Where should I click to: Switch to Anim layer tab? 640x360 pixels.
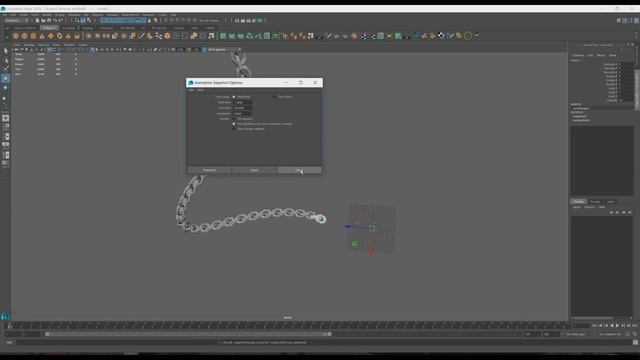click(x=611, y=202)
